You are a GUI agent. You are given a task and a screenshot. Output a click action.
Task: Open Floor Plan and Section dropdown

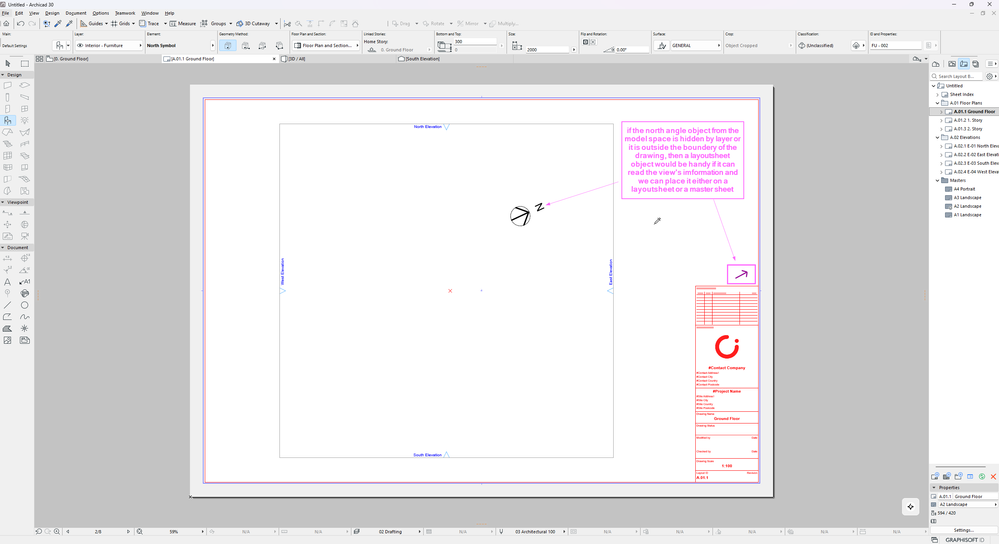coord(326,46)
